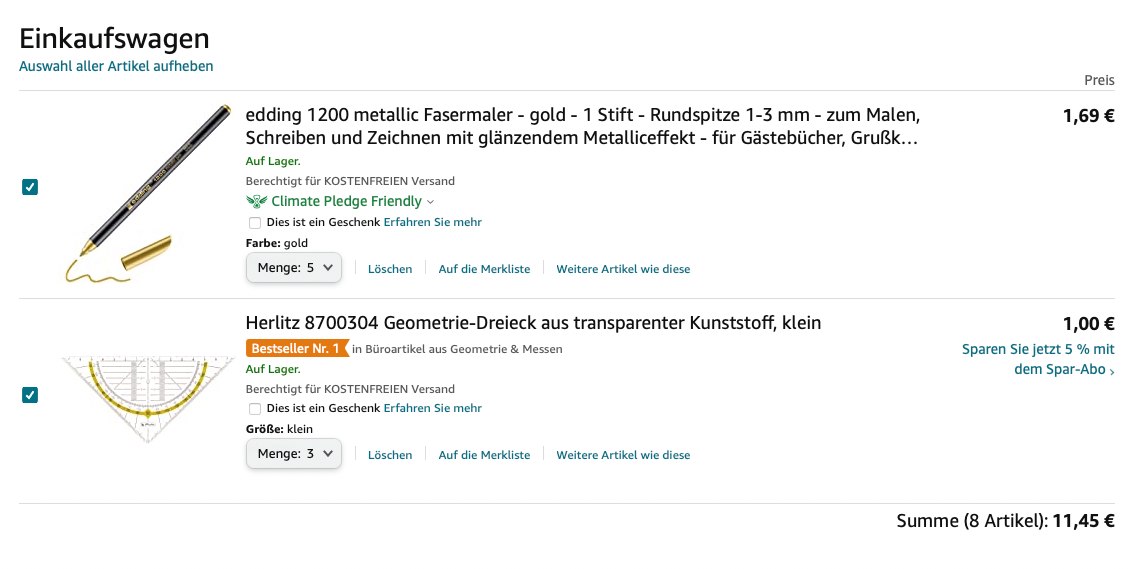Tick the gift checkbox for the Geometrie-Dreieck

click(x=255, y=408)
